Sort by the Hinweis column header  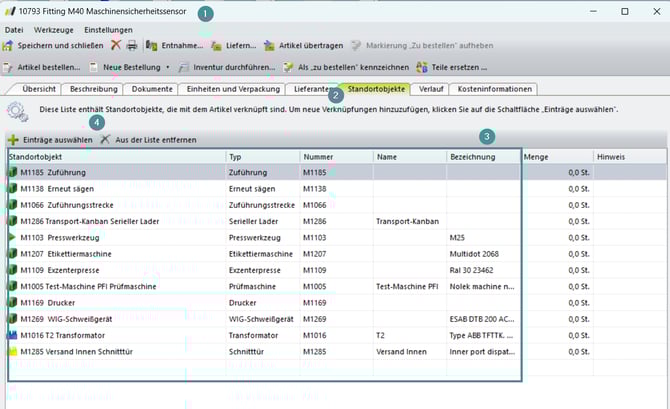coord(630,157)
